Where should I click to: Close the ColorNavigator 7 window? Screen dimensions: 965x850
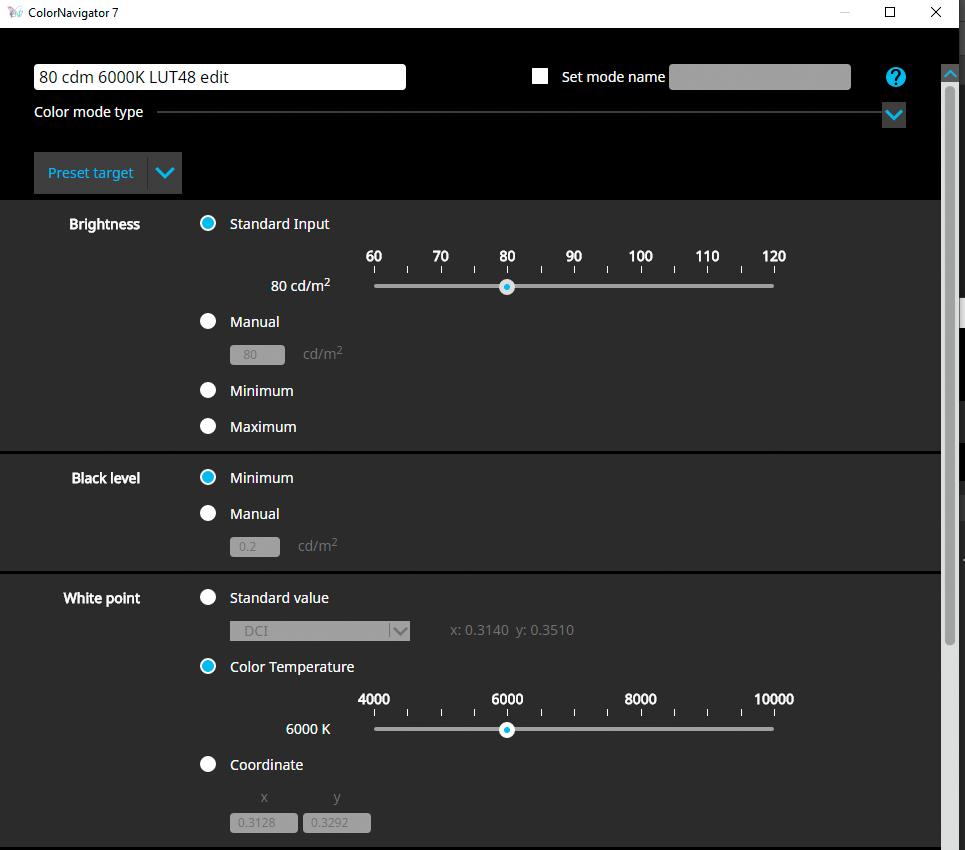[x=936, y=12]
